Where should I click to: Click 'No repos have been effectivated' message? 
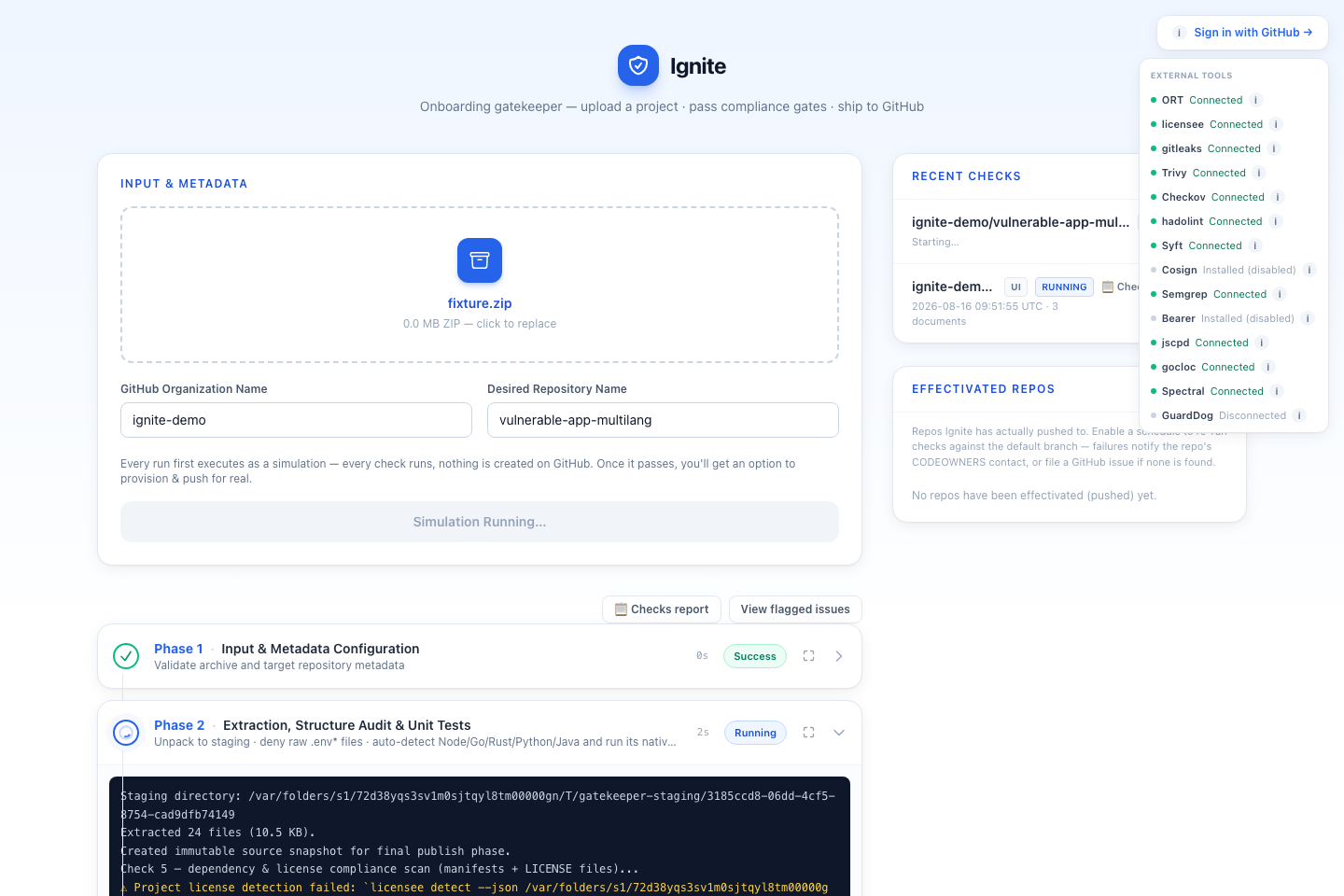pos(1034,496)
